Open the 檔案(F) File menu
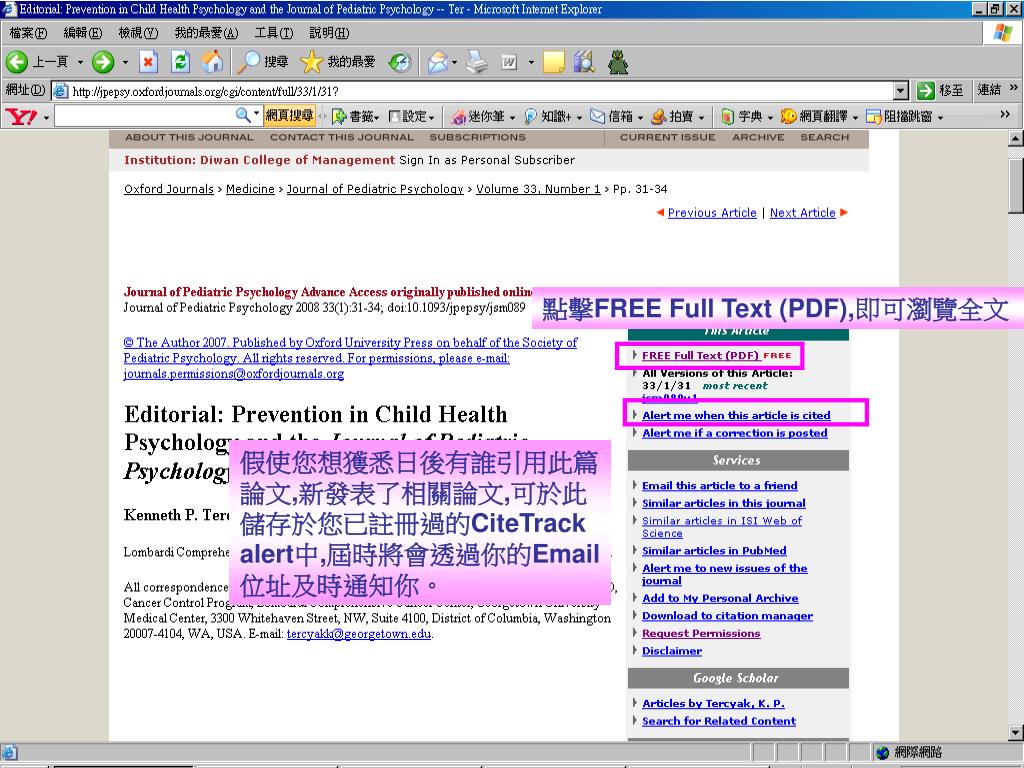Screen dimensions: 1024x768 coord(28,33)
